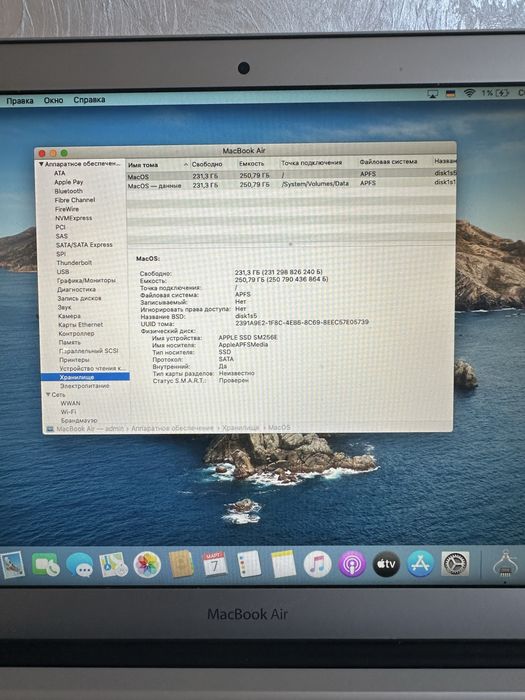525x700 pixels.
Task: Select Запись дисков in the sidebar
Action: (x=79, y=298)
